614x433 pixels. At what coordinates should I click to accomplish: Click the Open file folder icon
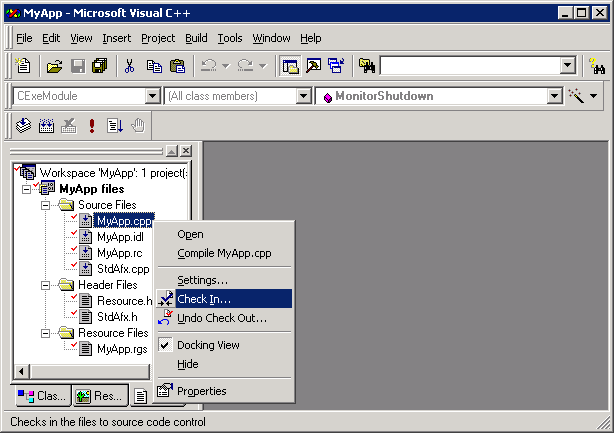(x=54, y=66)
